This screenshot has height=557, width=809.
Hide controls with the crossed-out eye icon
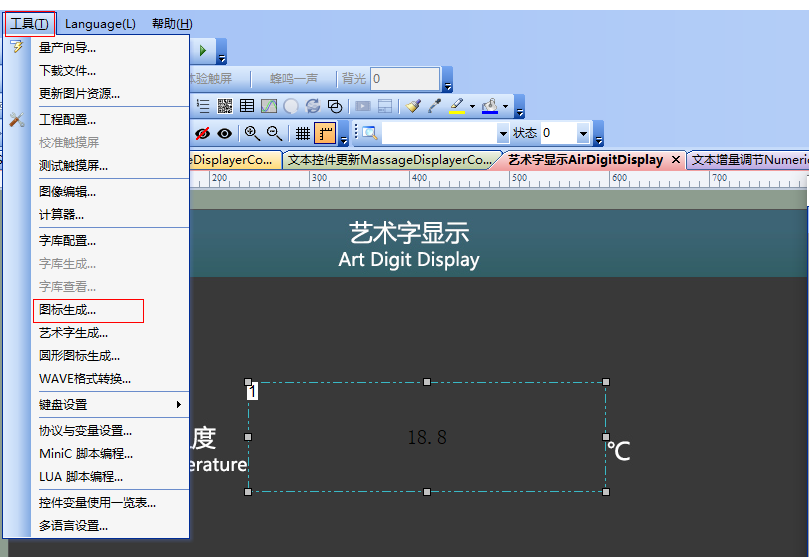click(x=202, y=134)
